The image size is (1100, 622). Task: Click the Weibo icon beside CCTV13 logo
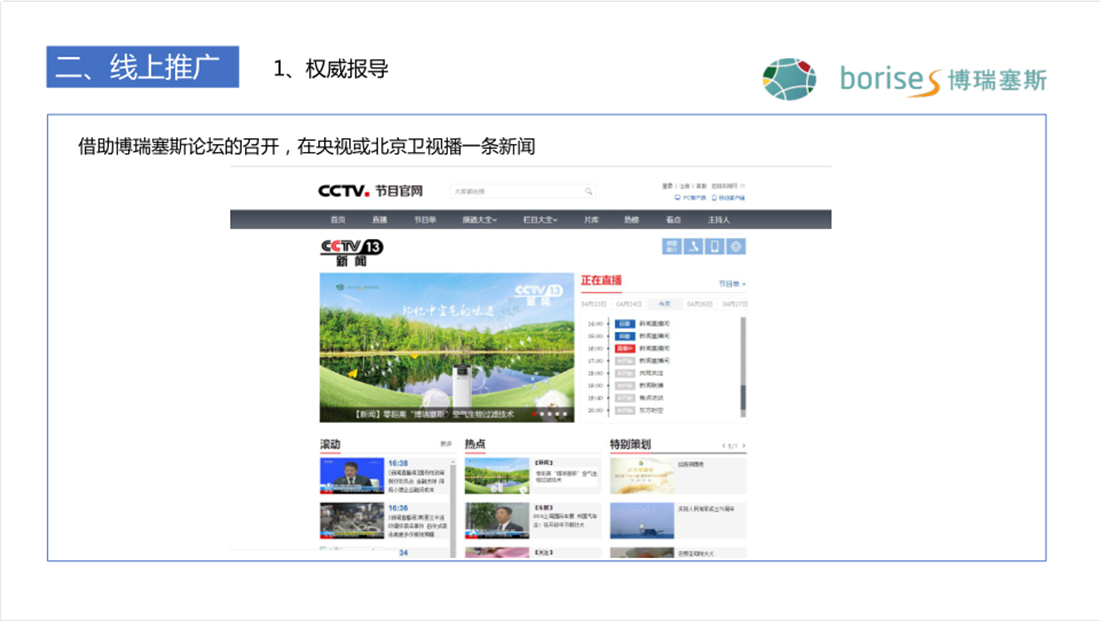(x=692, y=247)
